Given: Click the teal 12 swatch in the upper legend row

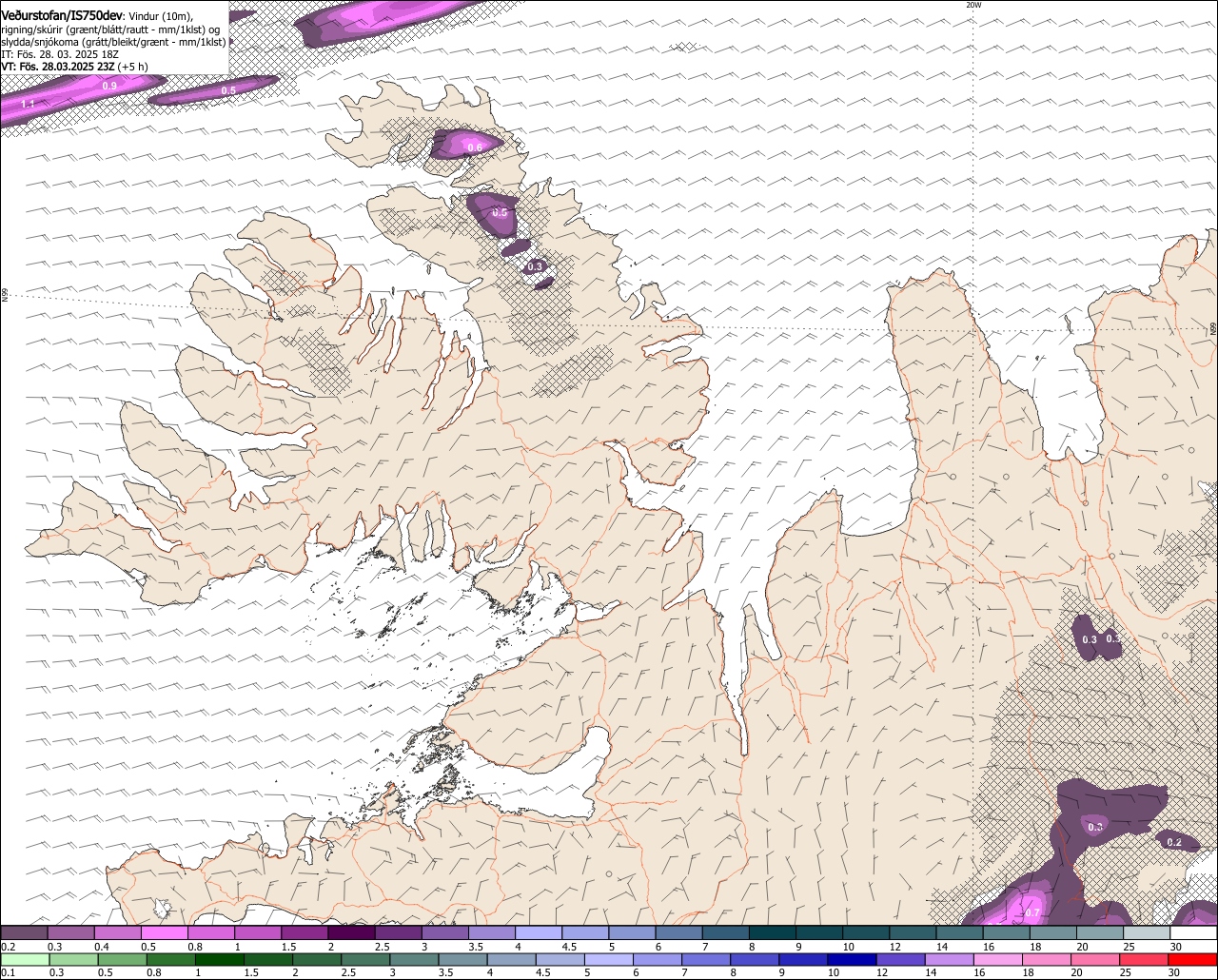Looking at the screenshot, I should 913,932.
